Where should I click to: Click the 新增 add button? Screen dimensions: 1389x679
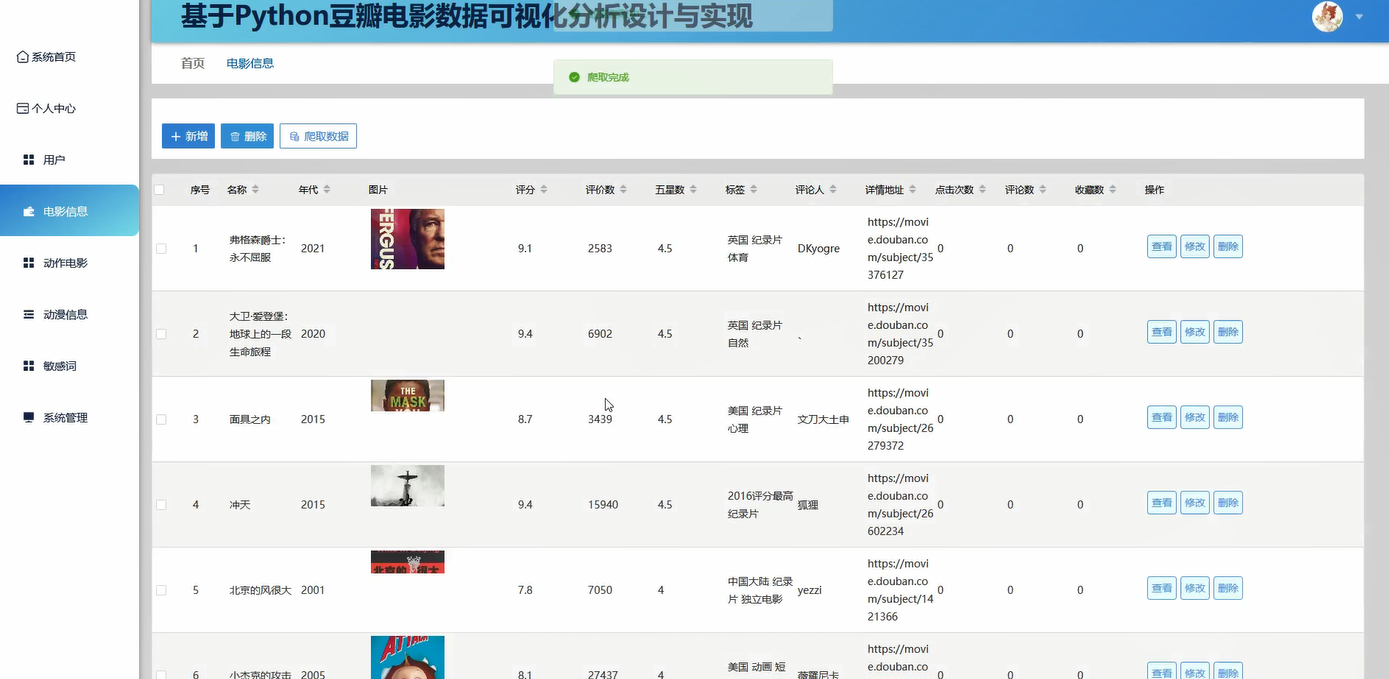(x=188, y=136)
